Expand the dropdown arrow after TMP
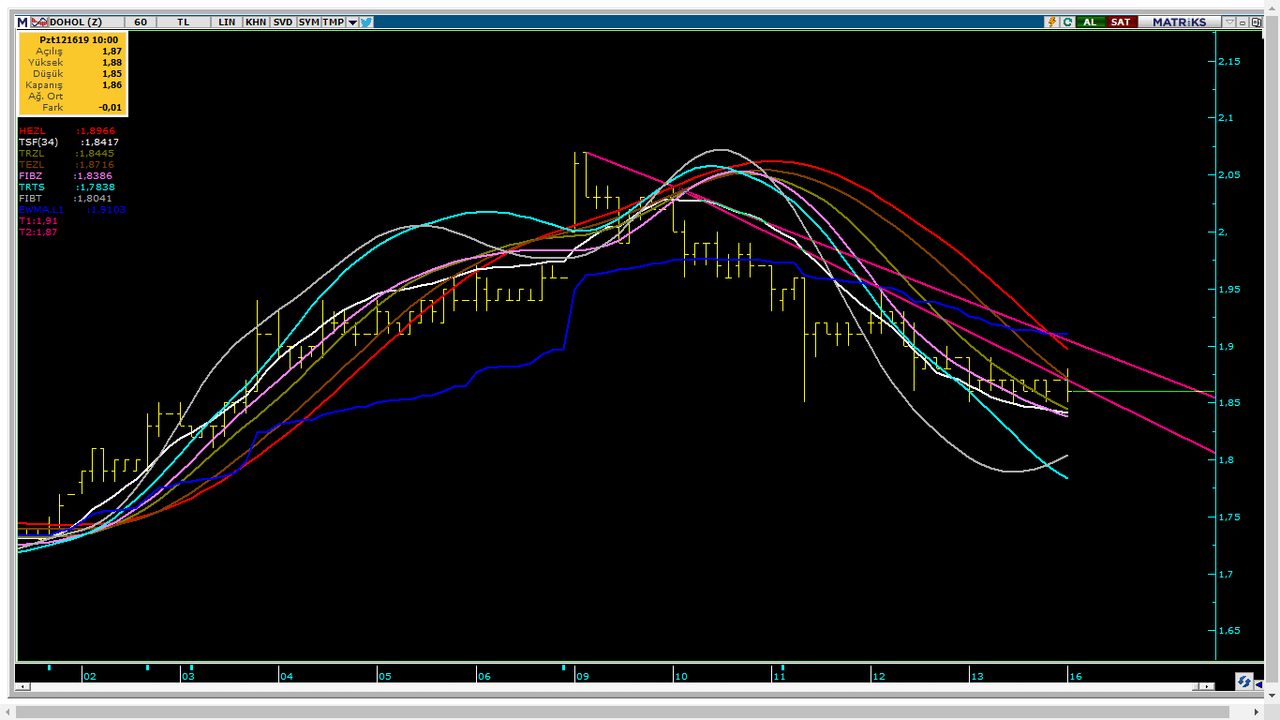This screenshot has width=1280, height=720. point(352,21)
